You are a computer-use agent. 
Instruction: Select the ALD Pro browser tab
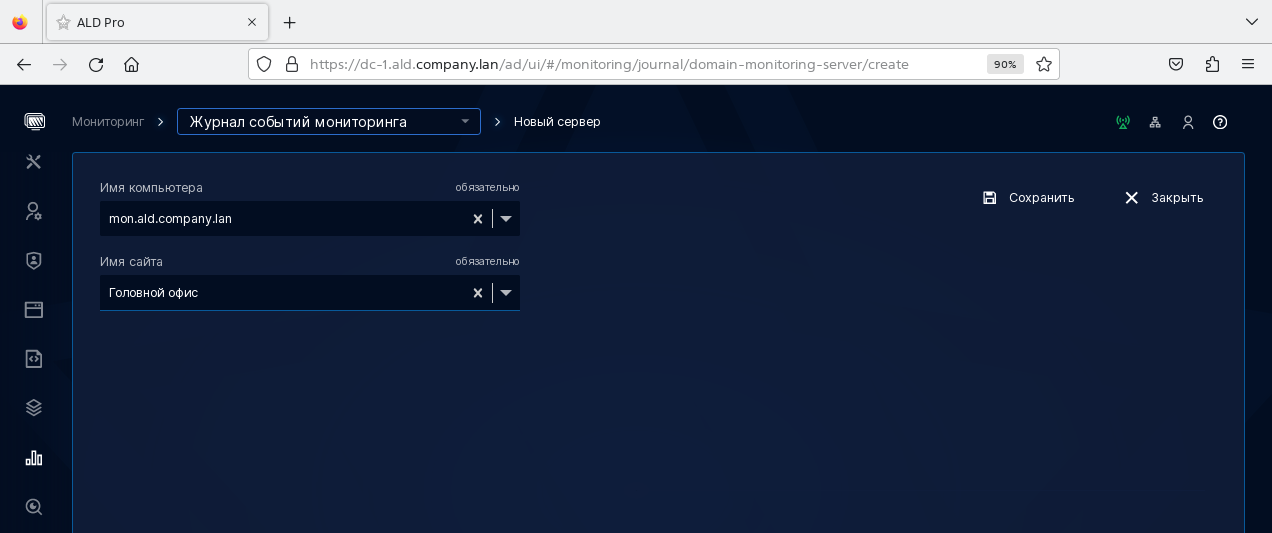coord(150,22)
